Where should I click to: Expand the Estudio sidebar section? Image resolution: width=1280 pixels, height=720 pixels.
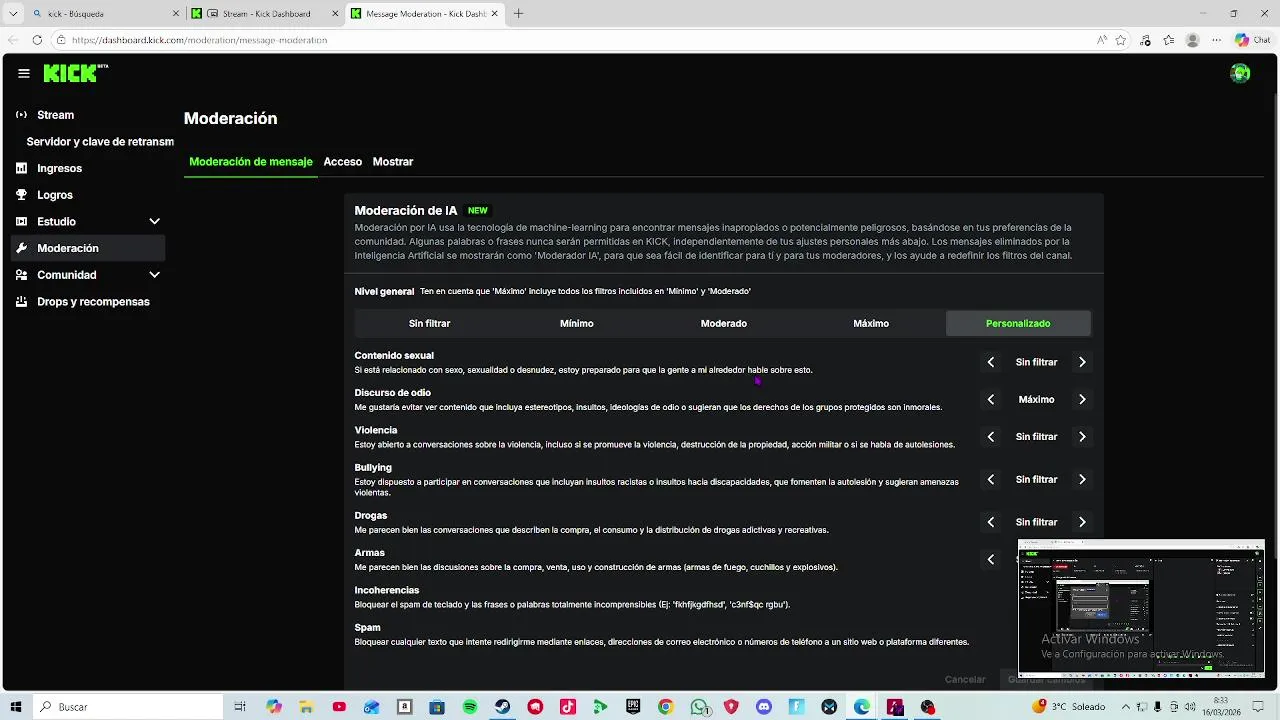(x=154, y=221)
